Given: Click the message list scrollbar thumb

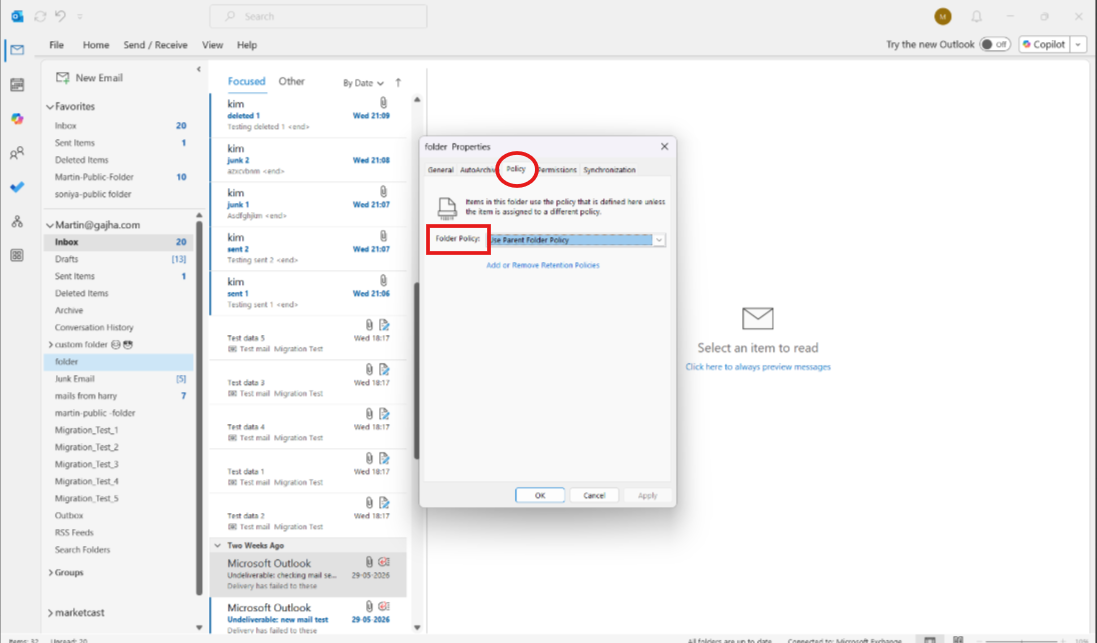Looking at the screenshot, I should [x=417, y=371].
